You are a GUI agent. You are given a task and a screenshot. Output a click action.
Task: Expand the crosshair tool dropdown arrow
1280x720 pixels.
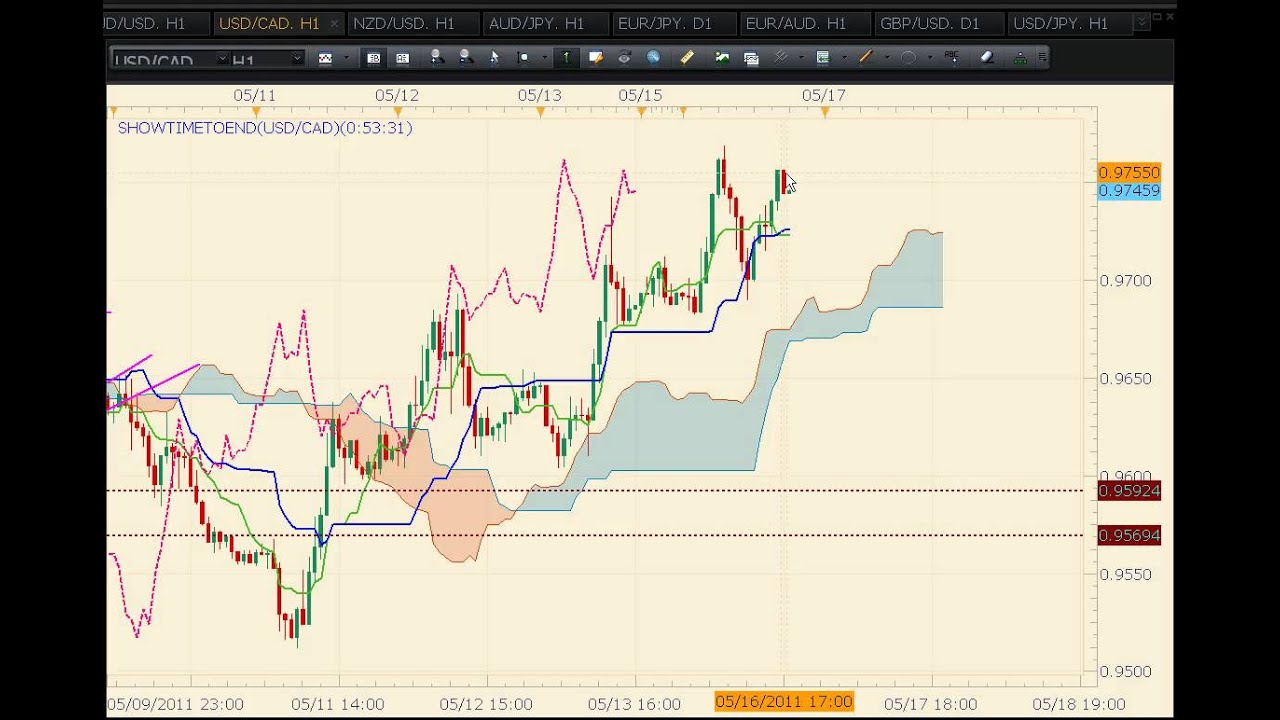(x=545, y=58)
